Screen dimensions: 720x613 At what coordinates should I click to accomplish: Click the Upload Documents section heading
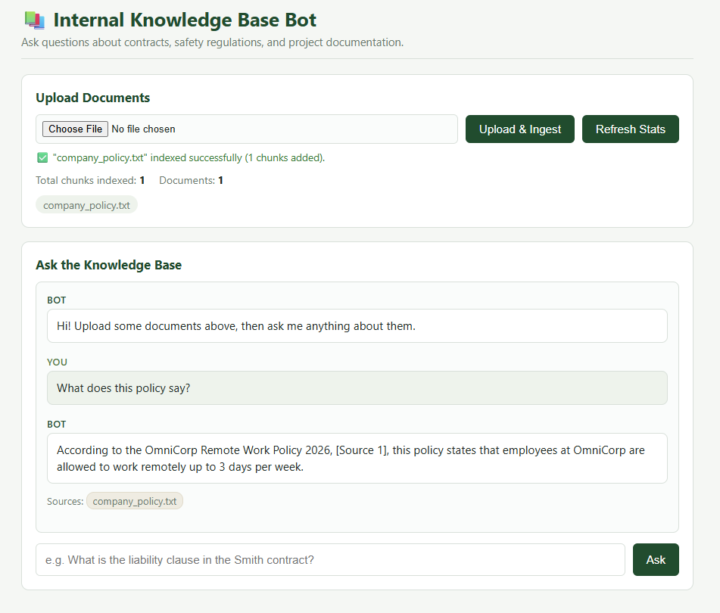point(93,98)
